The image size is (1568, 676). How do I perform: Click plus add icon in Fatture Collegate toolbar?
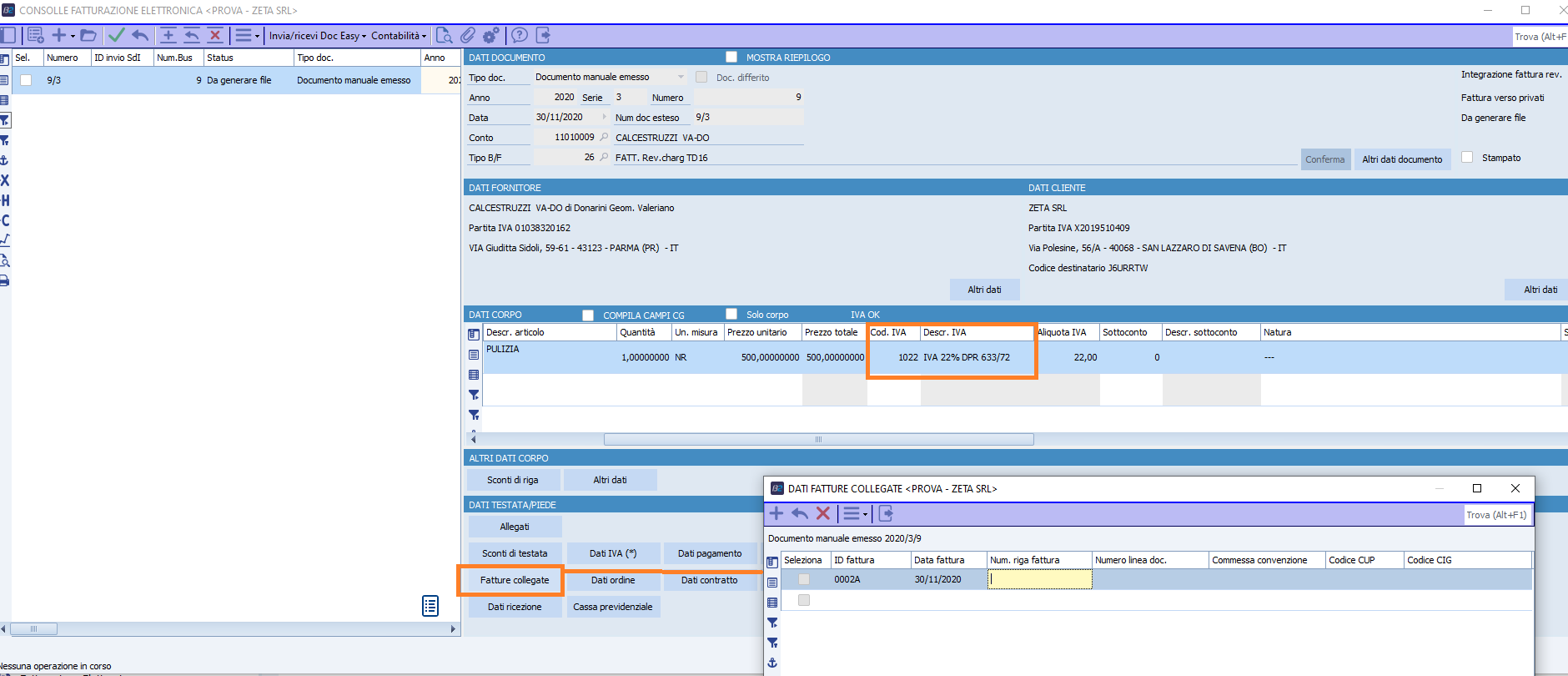776,513
